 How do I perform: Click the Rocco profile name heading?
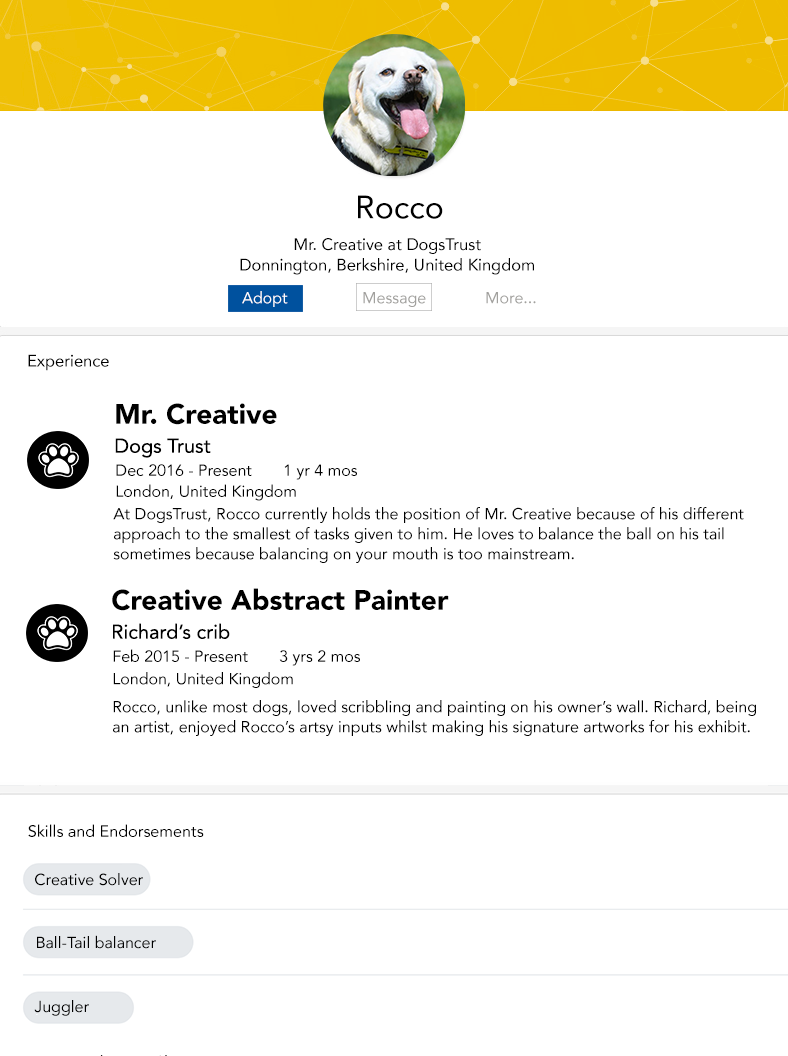point(399,207)
